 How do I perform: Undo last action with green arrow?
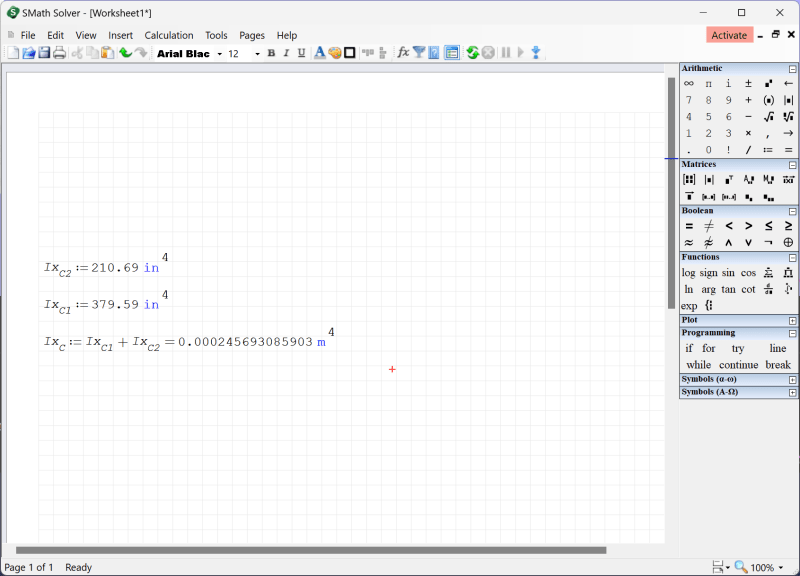pyautogui.click(x=125, y=53)
